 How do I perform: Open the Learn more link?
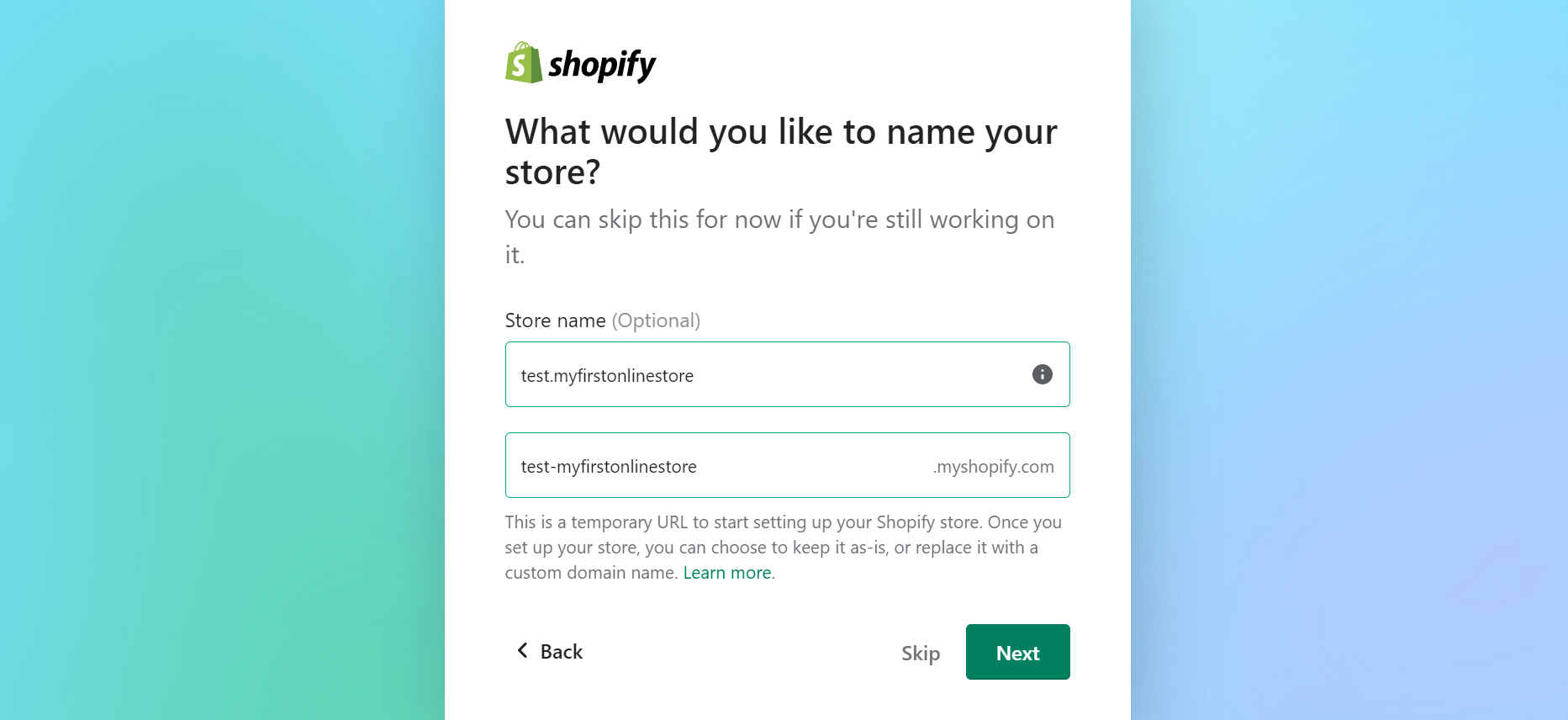coord(726,572)
